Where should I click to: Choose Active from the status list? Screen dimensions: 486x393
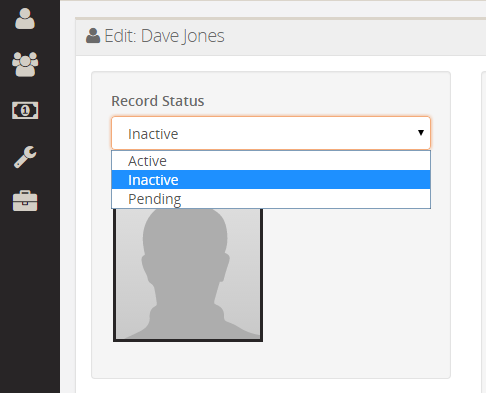coord(271,161)
